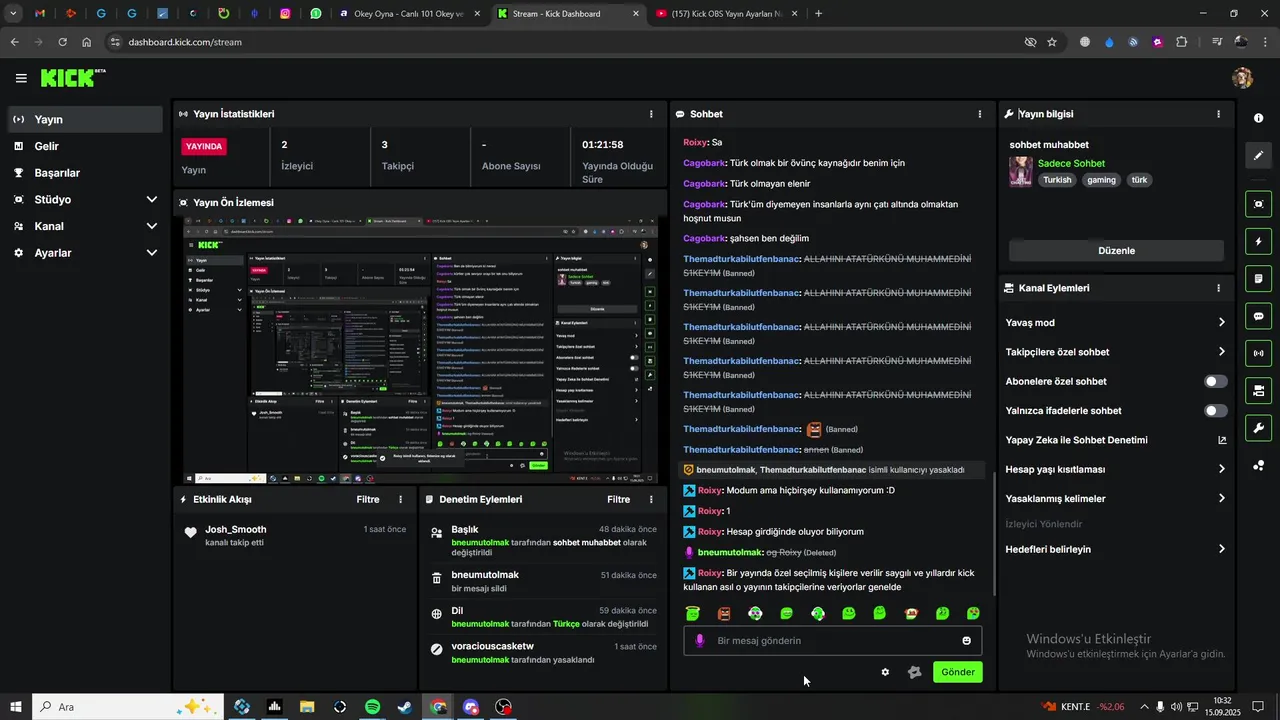Click the Sadece Sohbet category link
This screenshot has height=720, width=1280.
point(1071,163)
